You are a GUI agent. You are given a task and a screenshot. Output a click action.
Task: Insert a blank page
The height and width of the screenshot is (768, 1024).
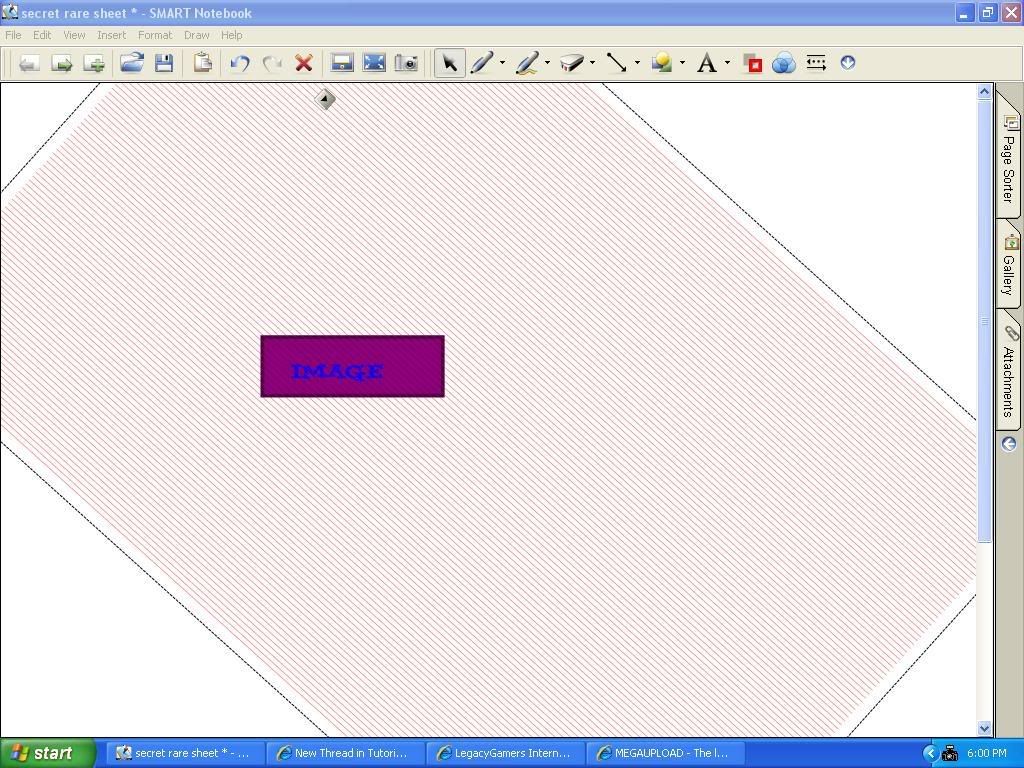[94, 63]
